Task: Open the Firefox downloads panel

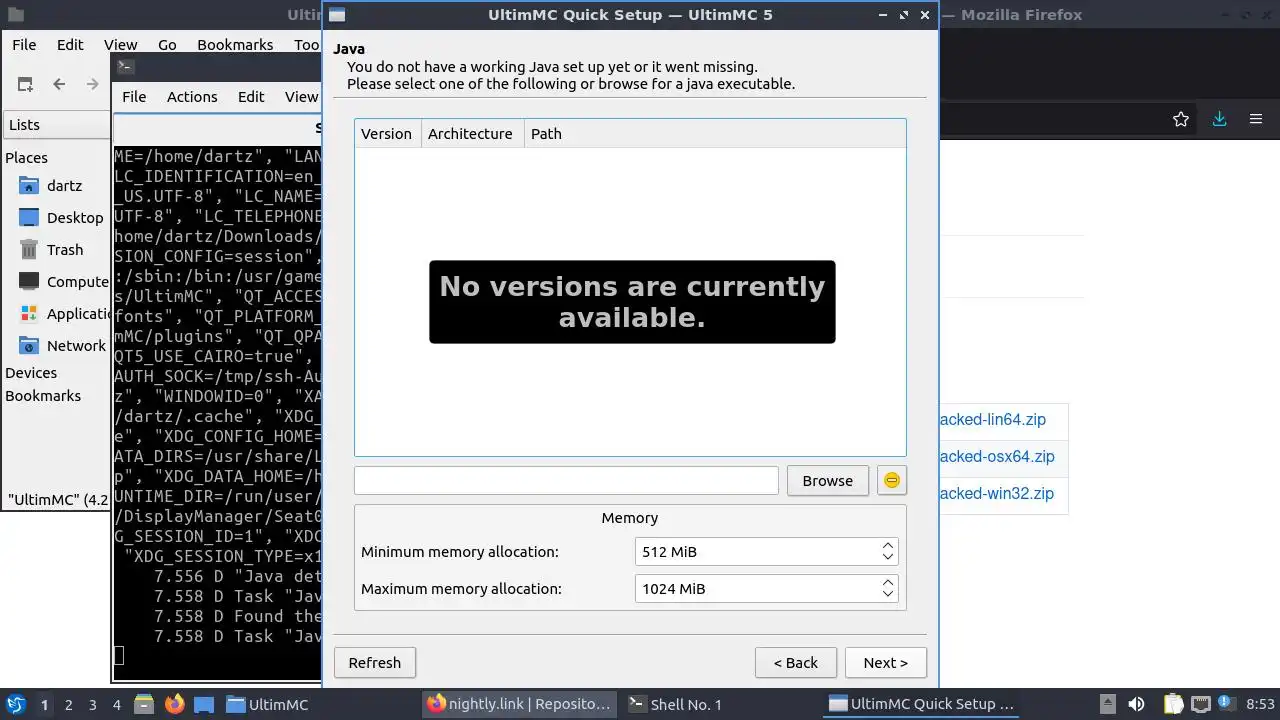Action: pyautogui.click(x=1219, y=119)
